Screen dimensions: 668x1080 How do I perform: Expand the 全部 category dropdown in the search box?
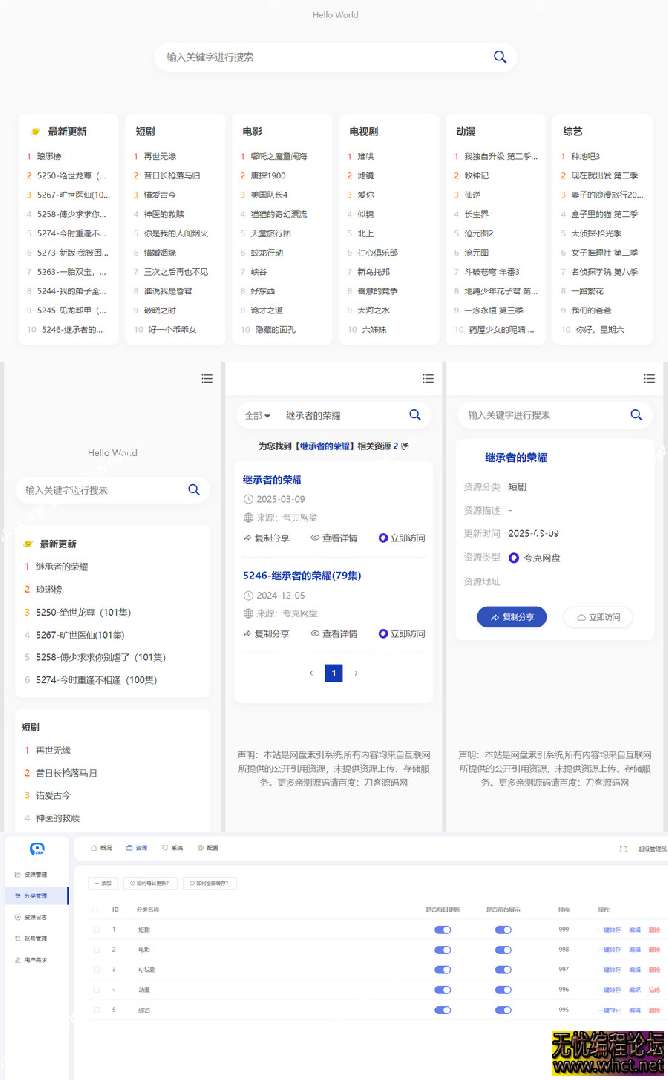258,415
